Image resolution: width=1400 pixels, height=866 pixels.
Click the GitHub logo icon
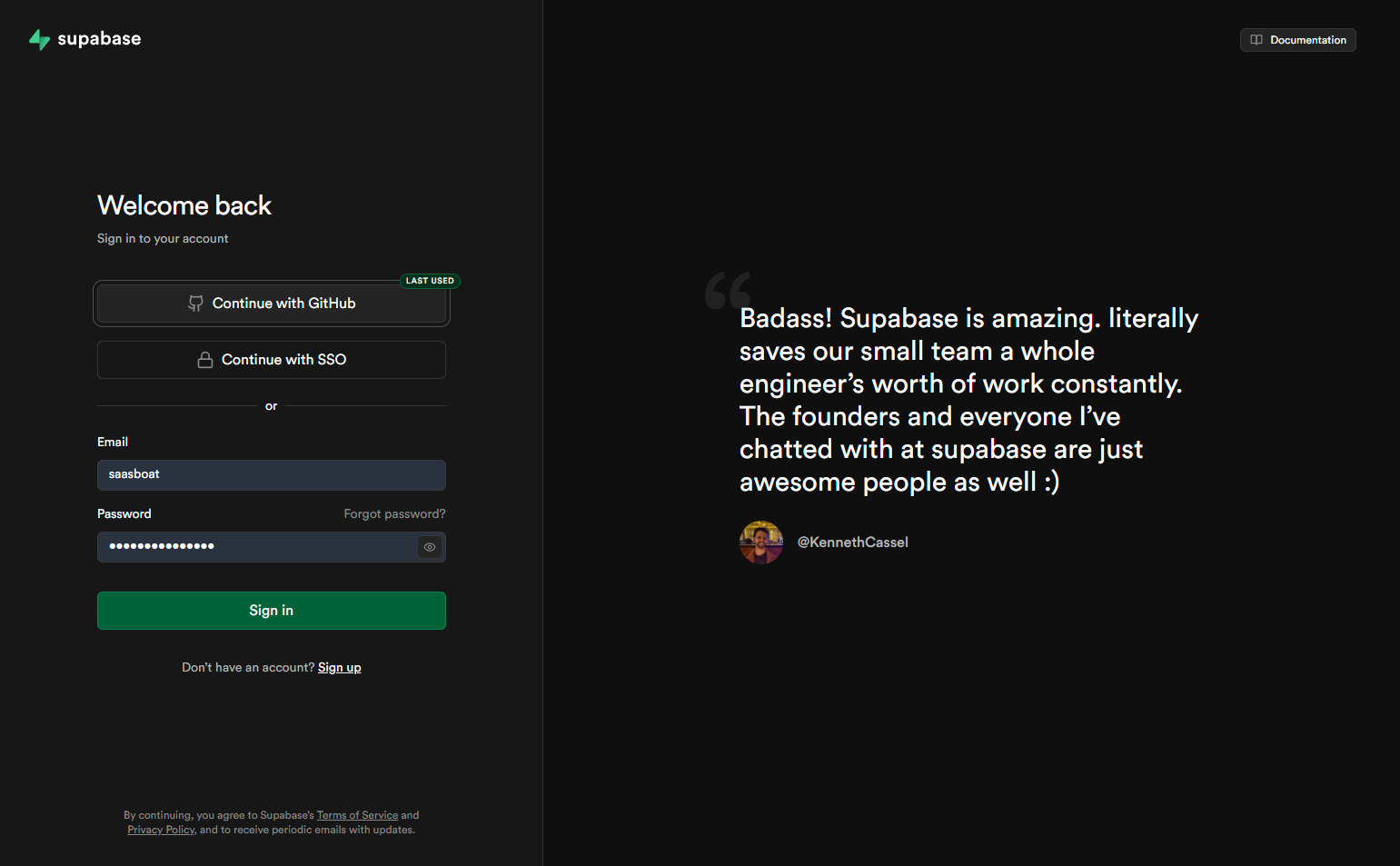(x=196, y=303)
